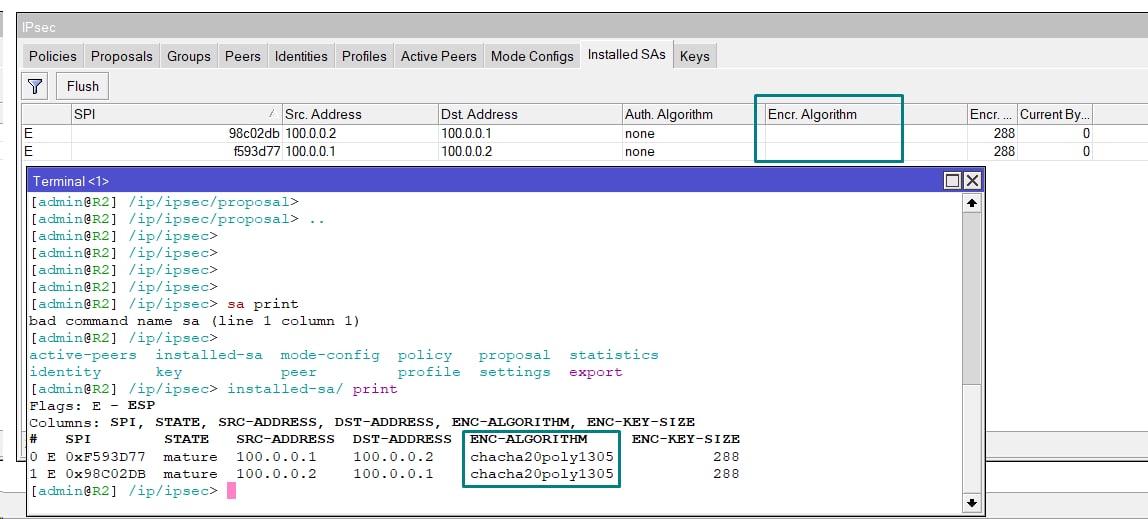Click the 'settings' completion text
The image size is (1148, 519).
[515, 372]
